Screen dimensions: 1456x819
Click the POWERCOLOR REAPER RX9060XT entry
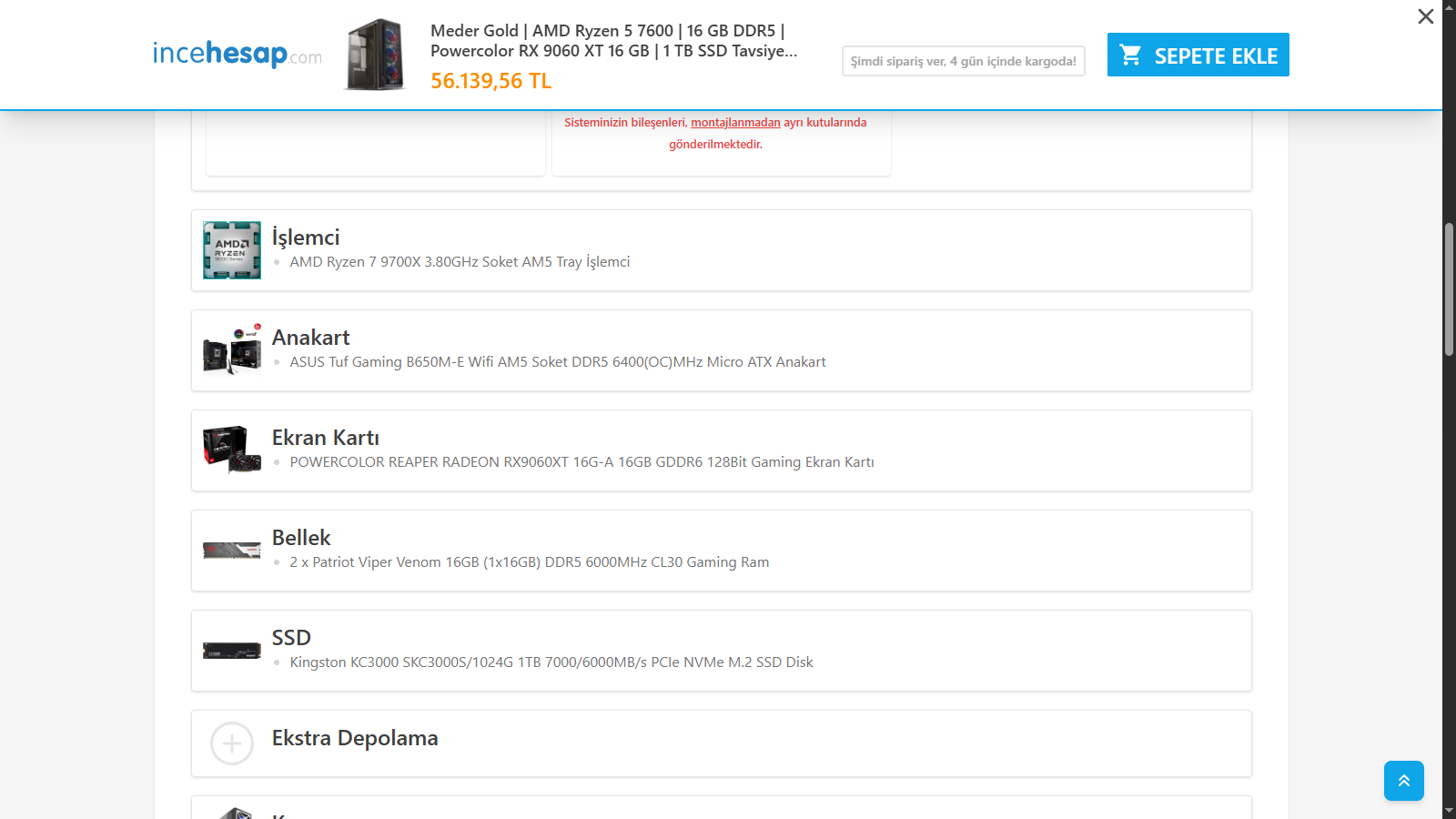tap(581, 462)
